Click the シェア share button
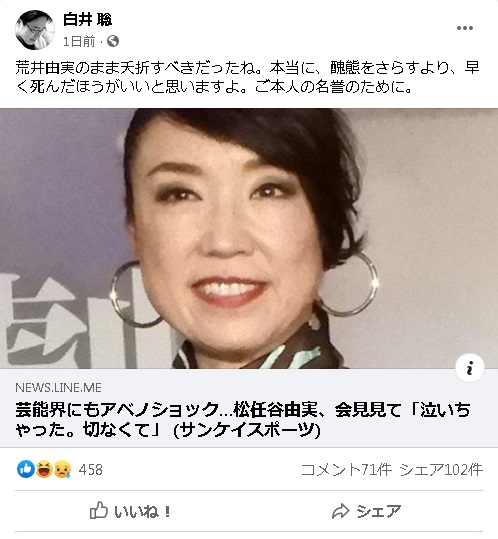Viewport: 498px width, 539px height. click(366, 511)
